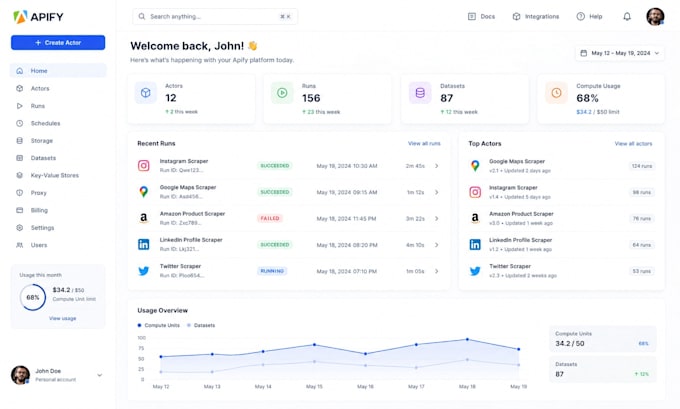The width and height of the screenshot is (680, 409).
Task: Click the View usage link
Action: 62,318
